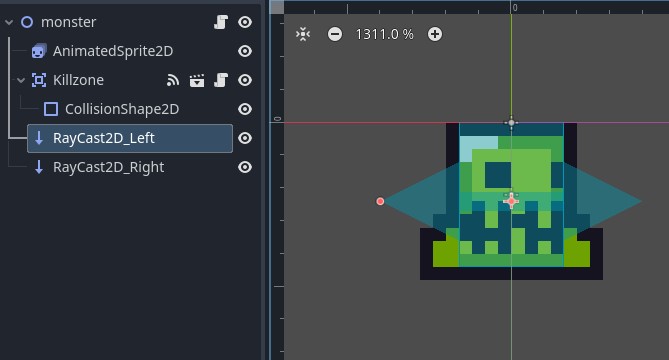The image size is (669, 360).
Task: Hide the CollisionShape2D node
Action: pyautogui.click(x=245, y=109)
